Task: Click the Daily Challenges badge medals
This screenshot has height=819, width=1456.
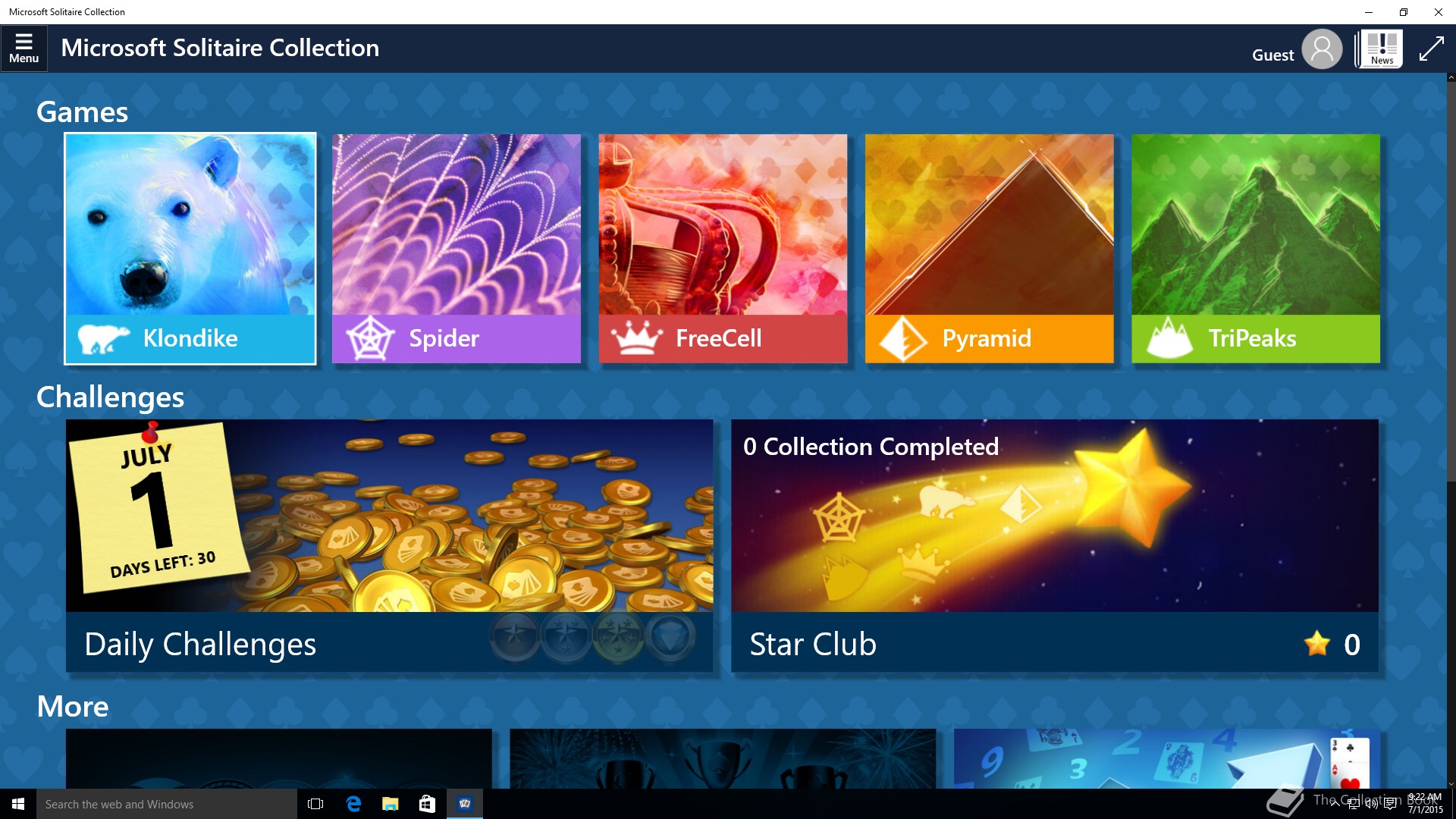Action: pyautogui.click(x=592, y=637)
